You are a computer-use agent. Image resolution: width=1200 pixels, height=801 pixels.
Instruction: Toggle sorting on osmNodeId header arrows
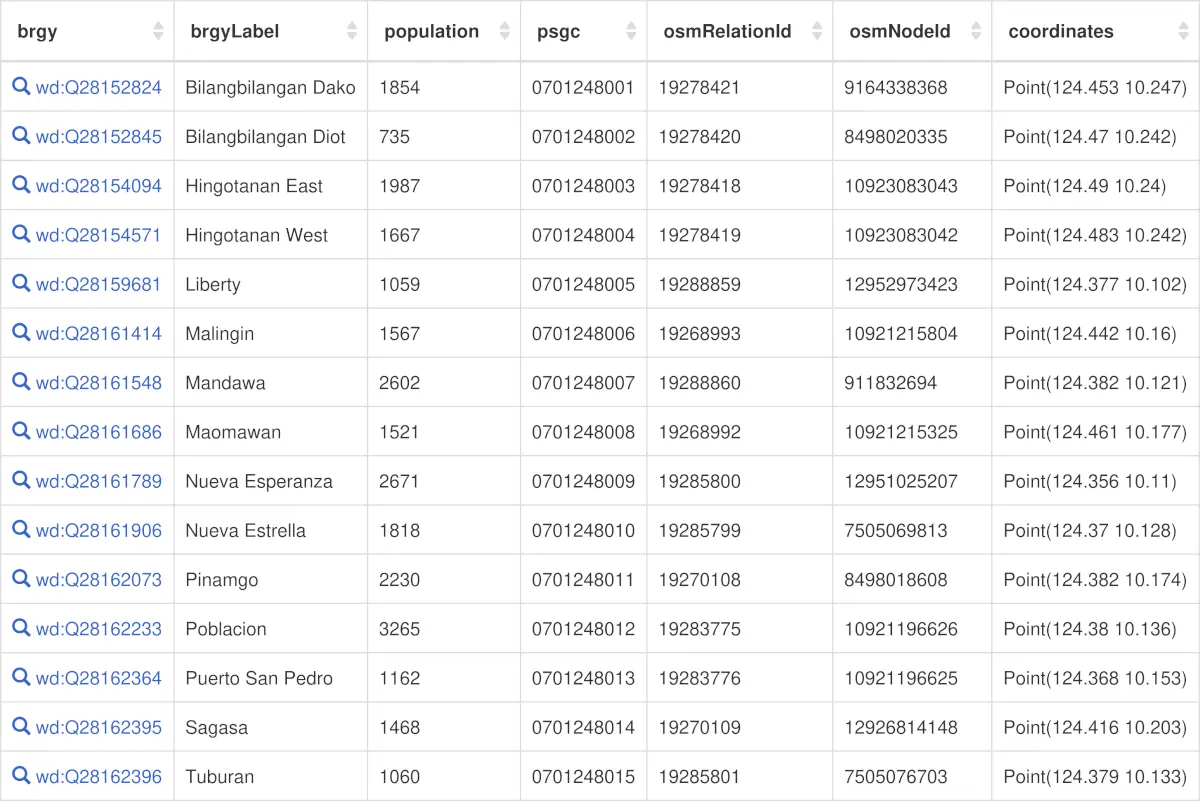pos(976,31)
